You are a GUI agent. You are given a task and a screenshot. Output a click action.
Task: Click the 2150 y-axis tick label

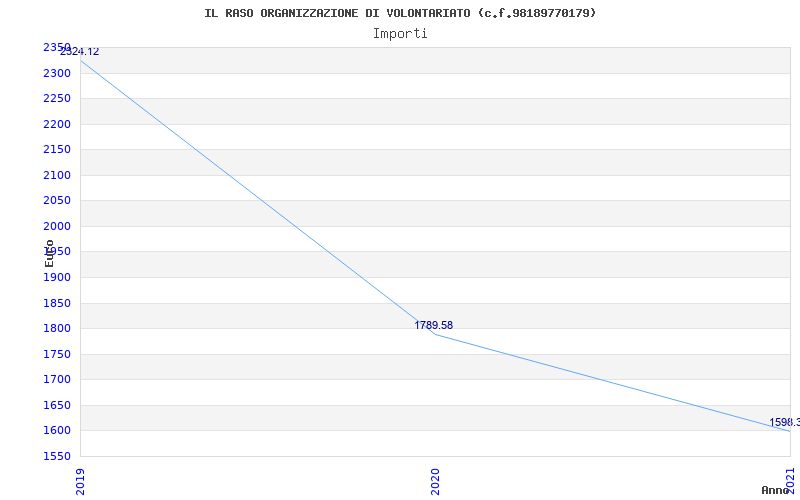click(x=57, y=149)
